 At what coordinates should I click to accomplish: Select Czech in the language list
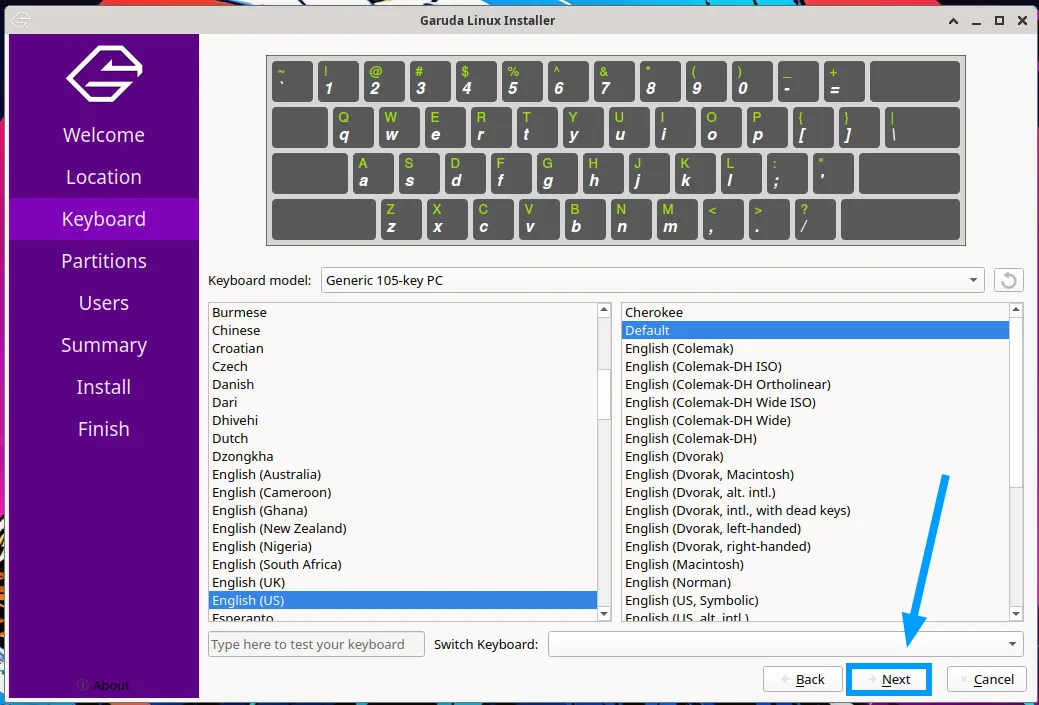[x=402, y=366]
